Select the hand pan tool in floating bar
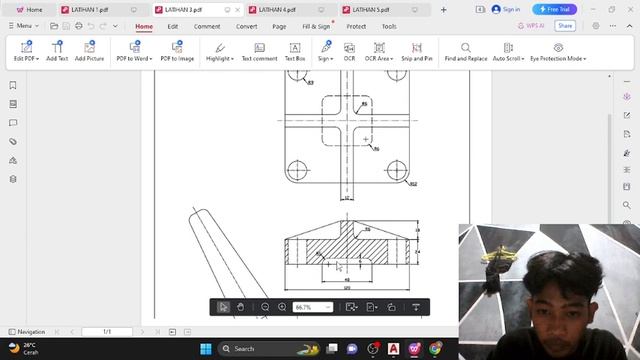Viewport: 640px width, 360px height. point(240,307)
